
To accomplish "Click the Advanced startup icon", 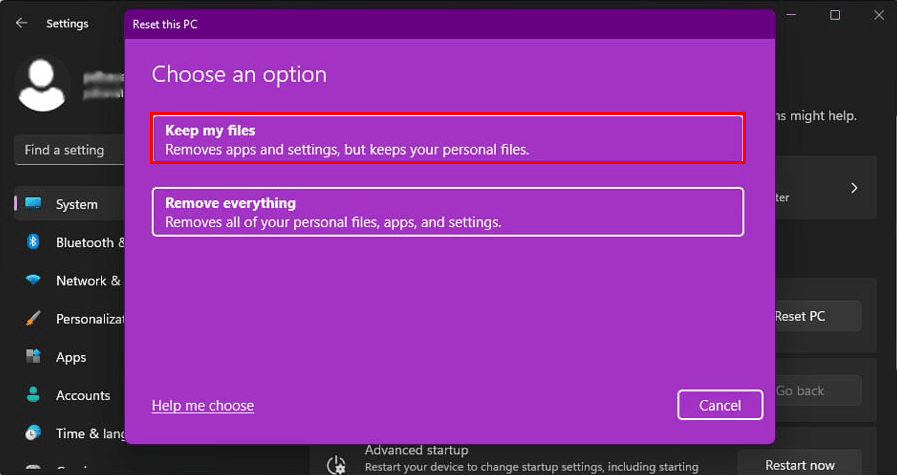I will pyautogui.click(x=339, y=462).
